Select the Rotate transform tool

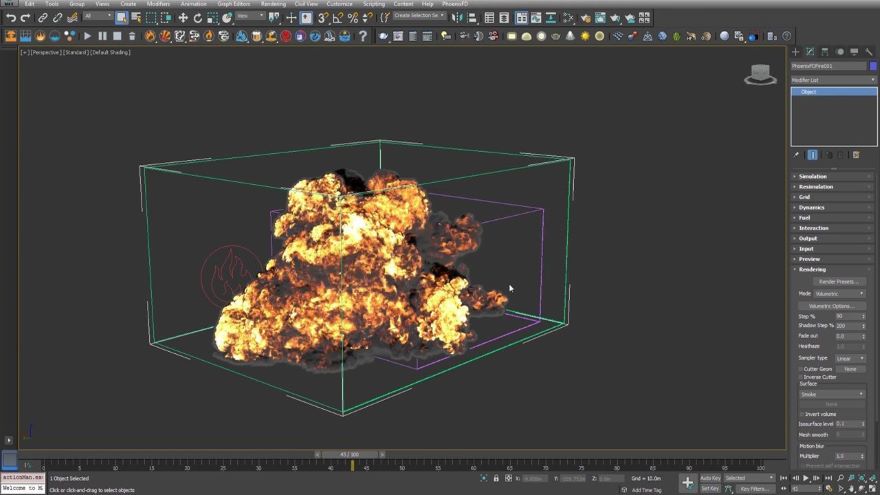coord(197,18)
